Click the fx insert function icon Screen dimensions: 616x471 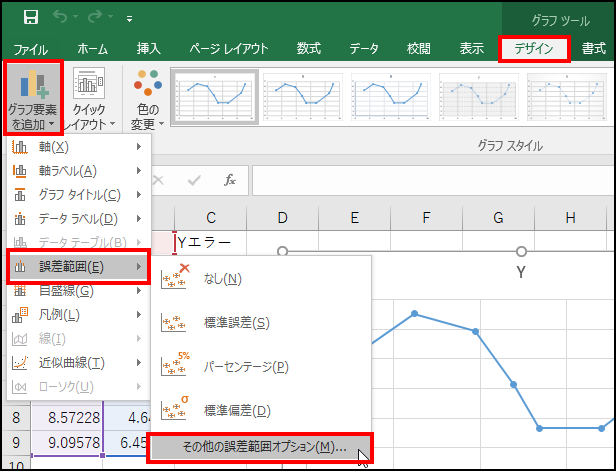[229, 180]
